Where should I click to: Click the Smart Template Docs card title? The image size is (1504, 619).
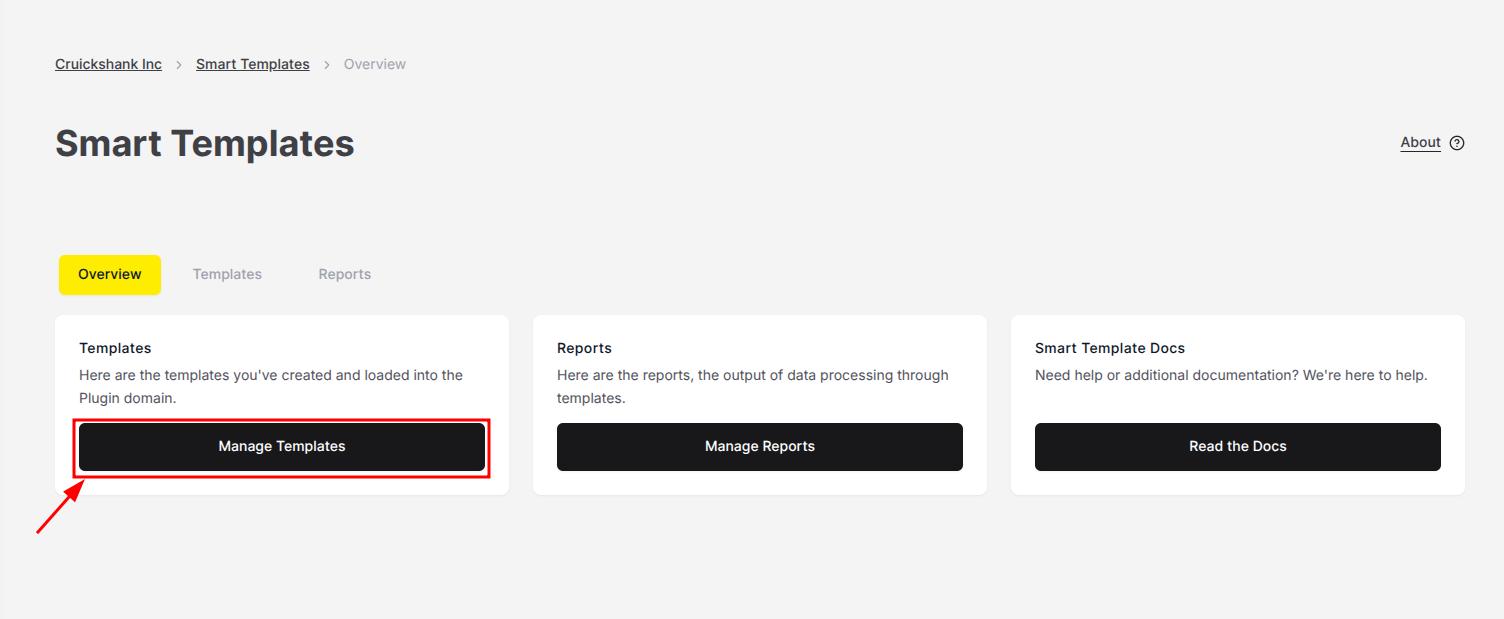[x=1110, y=348]
